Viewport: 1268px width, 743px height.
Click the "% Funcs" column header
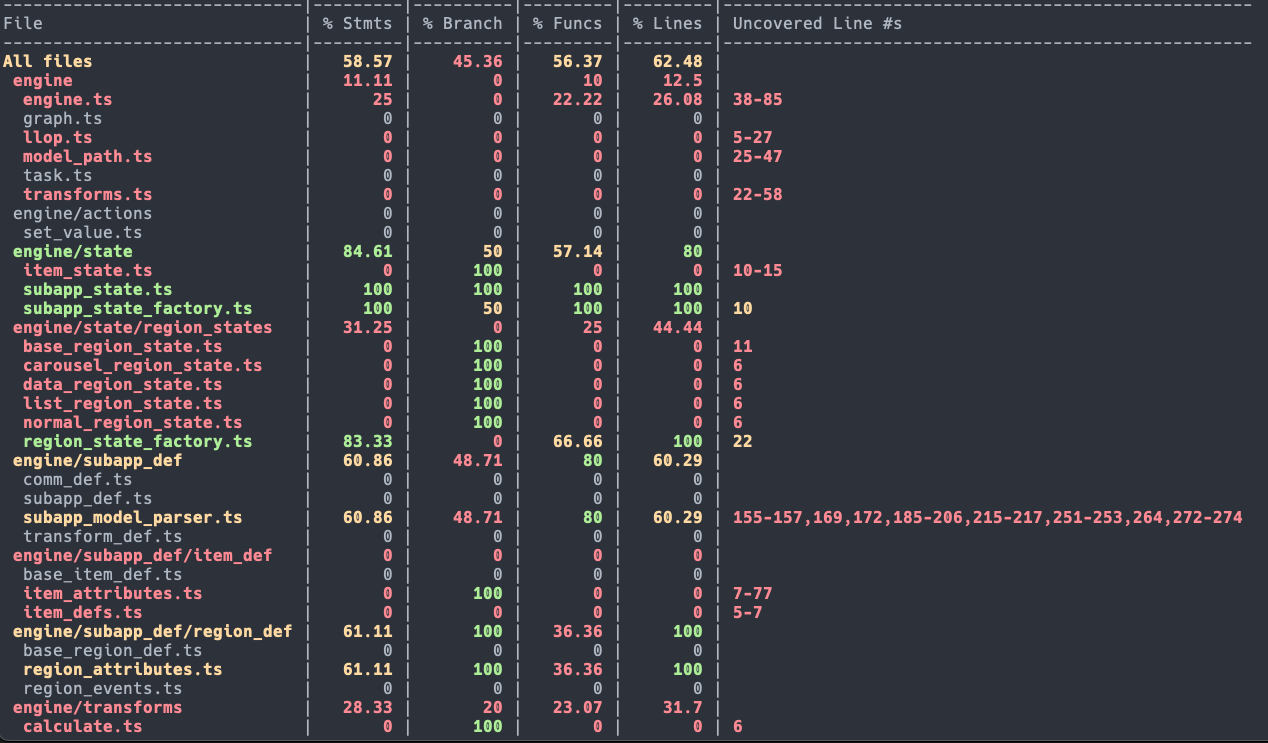(x=567, y=23)
